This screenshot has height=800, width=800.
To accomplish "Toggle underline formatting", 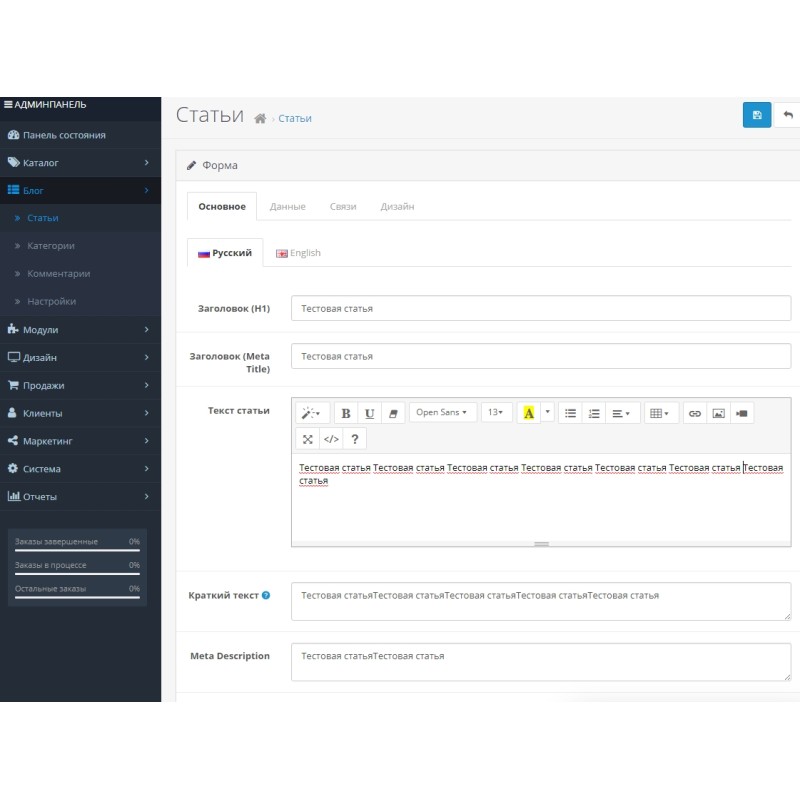I will pyautogui.click(x=368, y=412).
